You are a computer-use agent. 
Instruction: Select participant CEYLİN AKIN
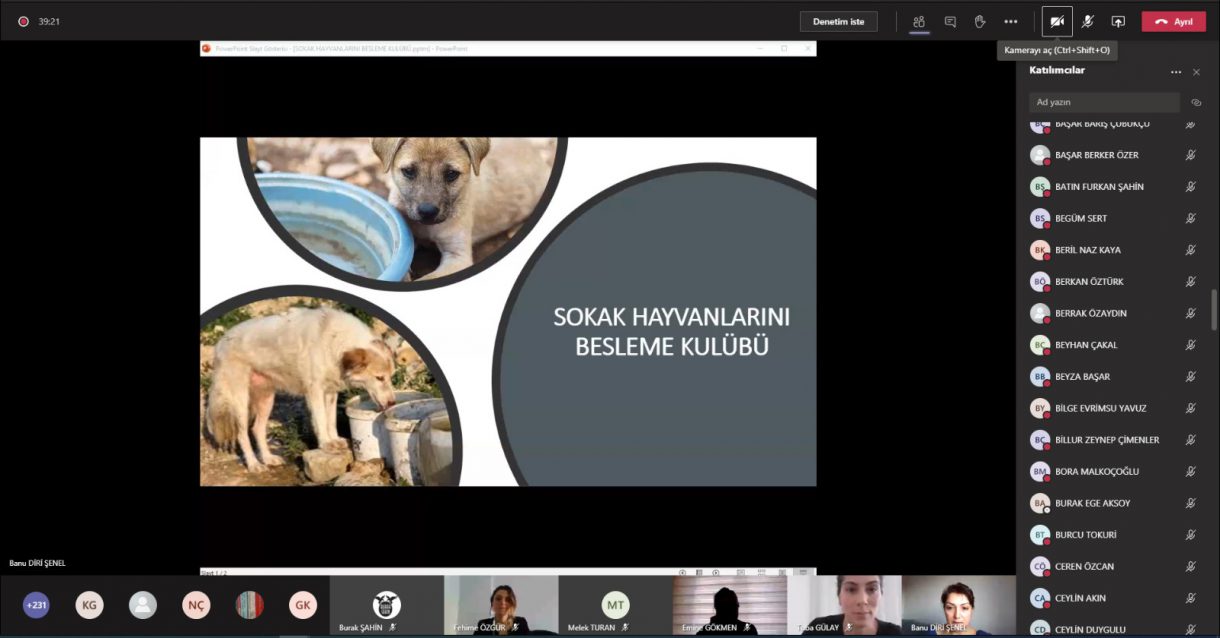tap(1114, 598)
